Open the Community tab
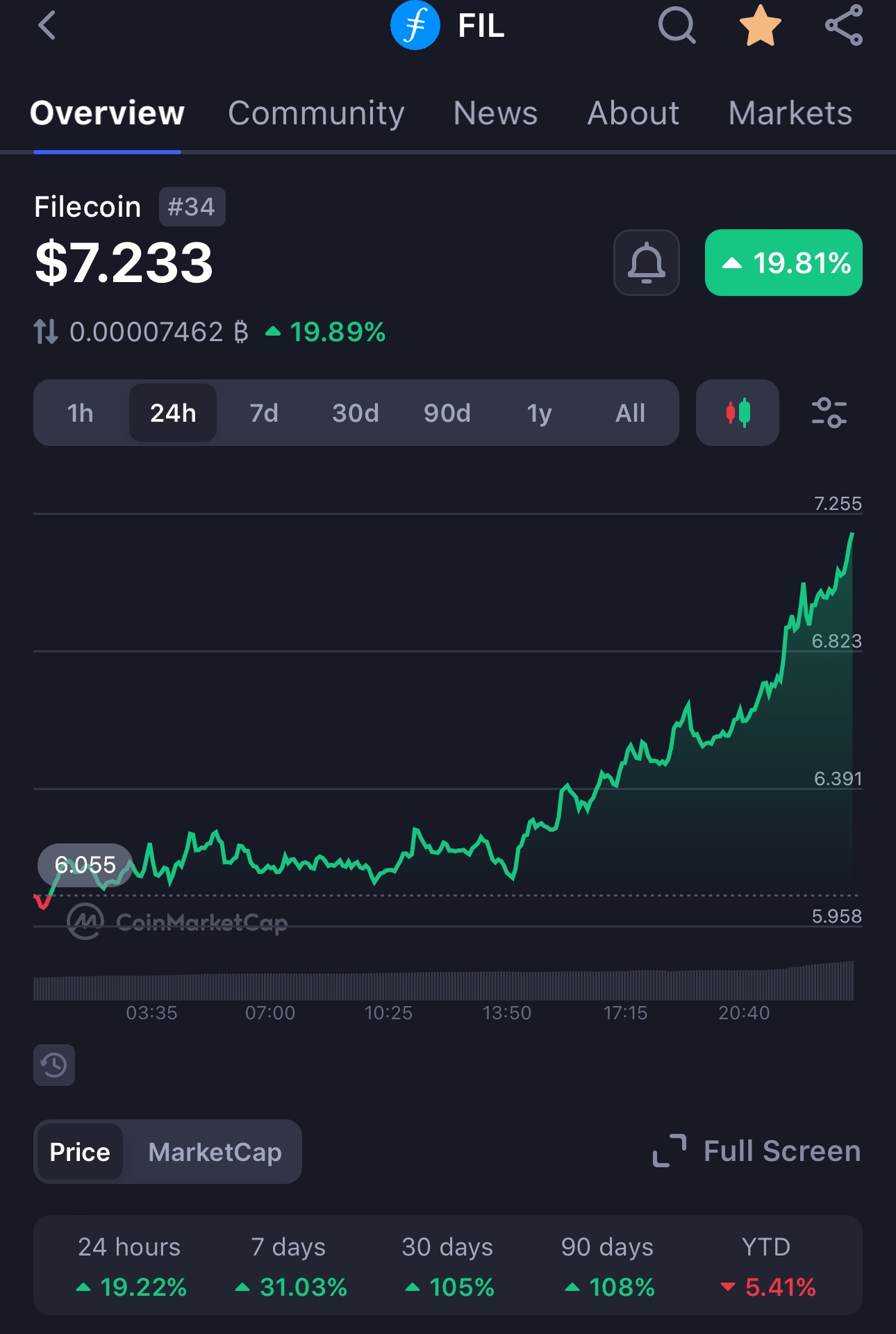 pos(316,113)
